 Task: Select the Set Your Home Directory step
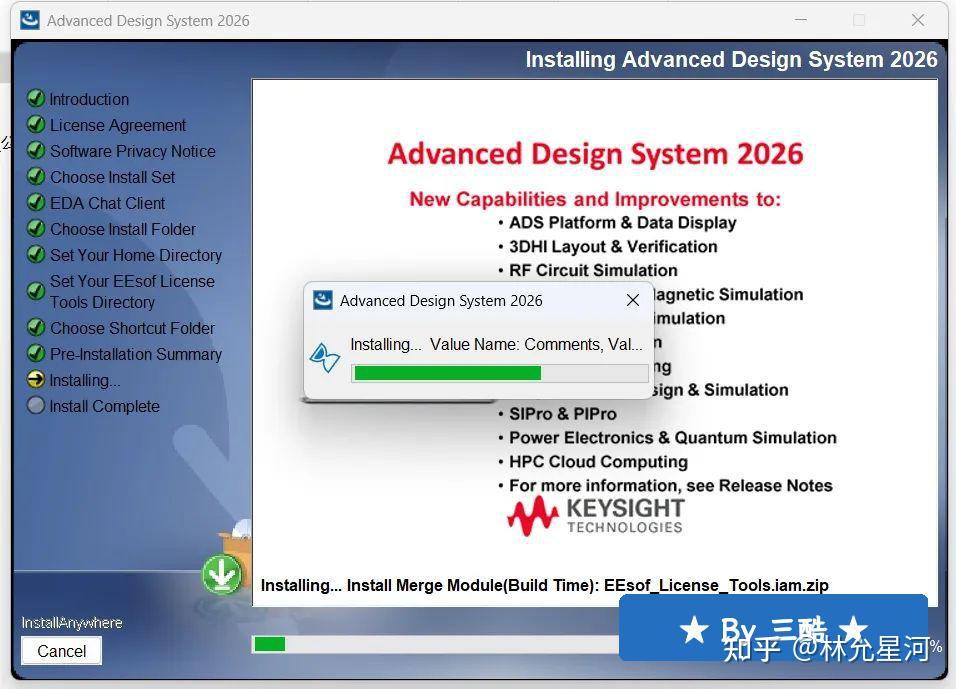click(x=135, y=255)
